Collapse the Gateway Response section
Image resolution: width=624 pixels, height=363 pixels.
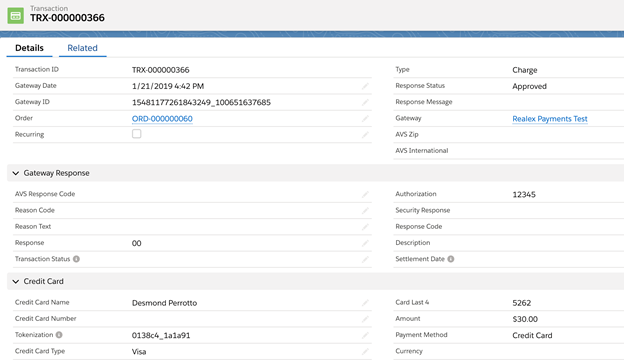point(16,173)
